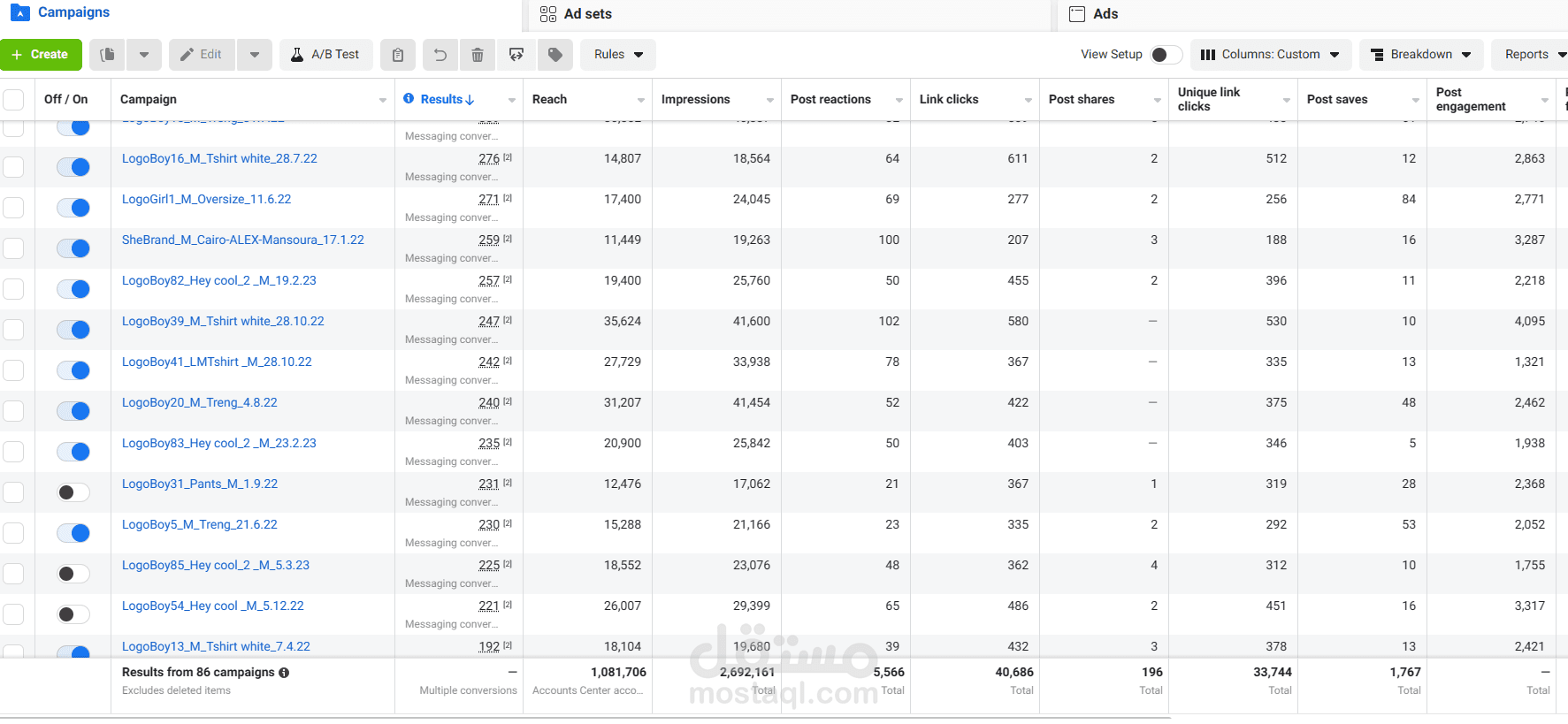This screenshot has height=724, width=1568.
Task: Start an A/B Test
Action: (x=325, y=55)
